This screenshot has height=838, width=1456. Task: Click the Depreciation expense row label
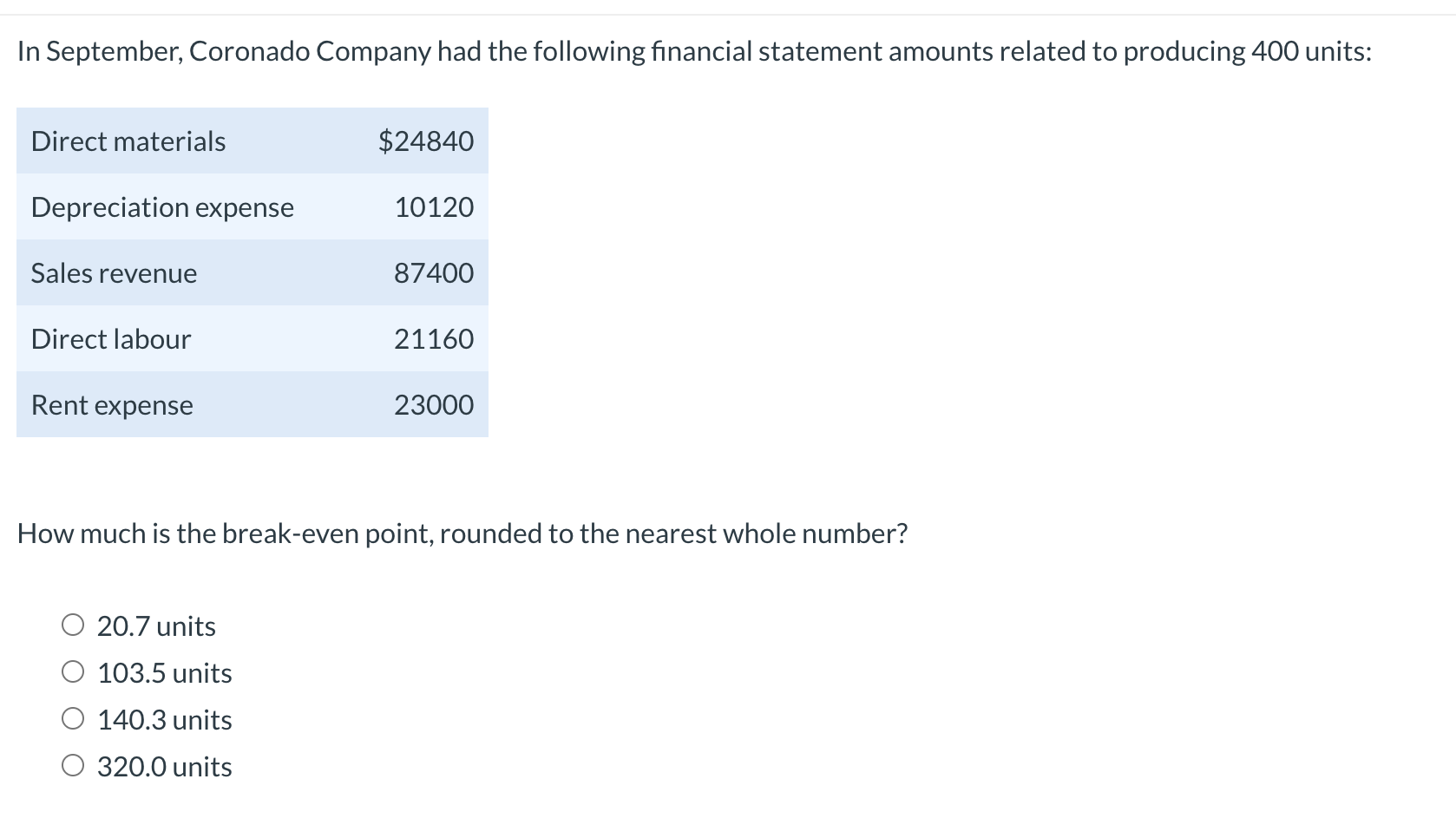tap(162, 206)
